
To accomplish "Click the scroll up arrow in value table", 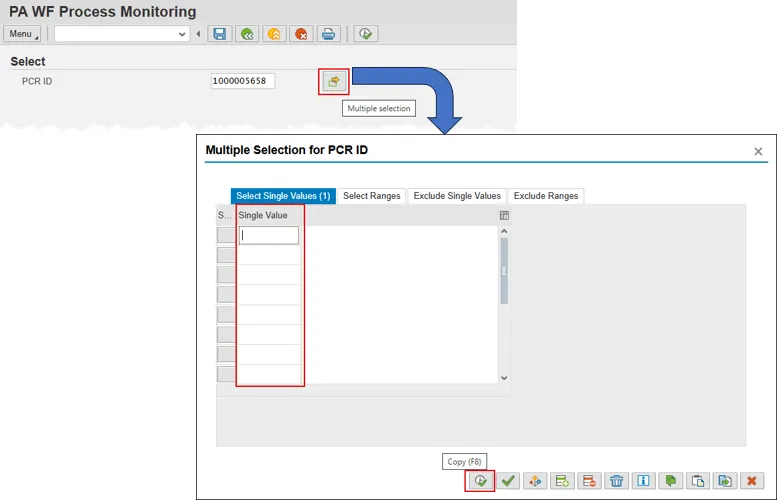I will tap(504, 231).
